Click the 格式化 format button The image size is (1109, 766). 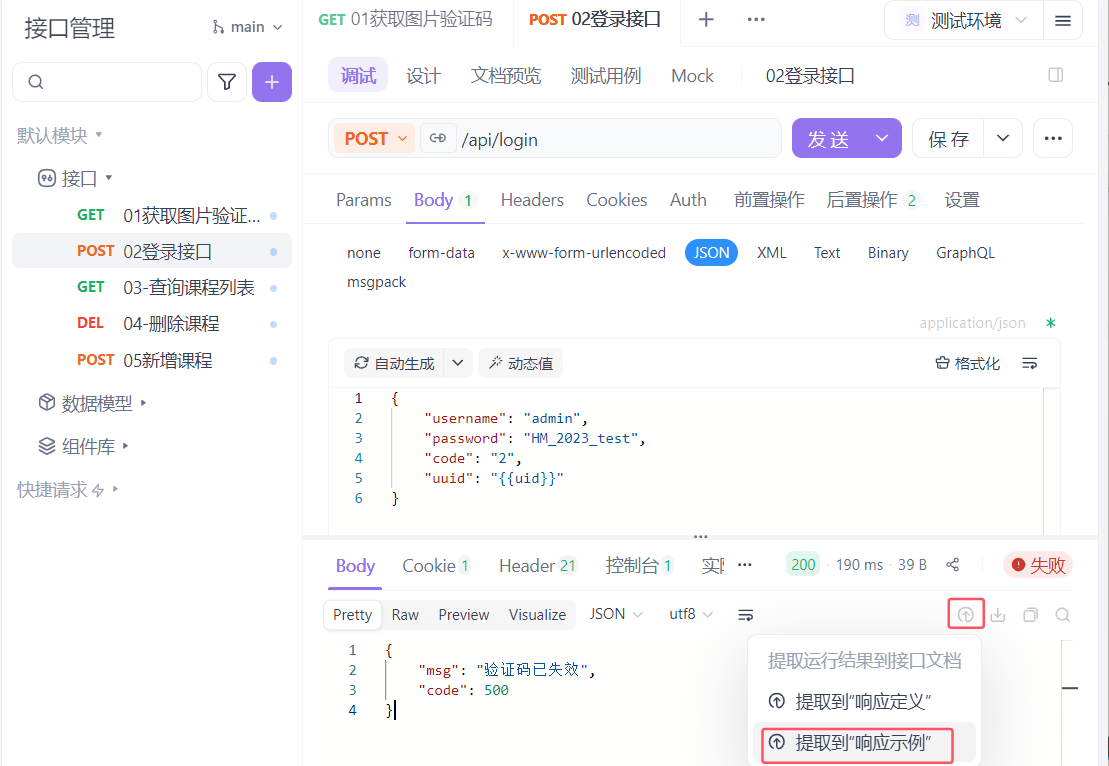pyautogui.click(x=968, y=364)
